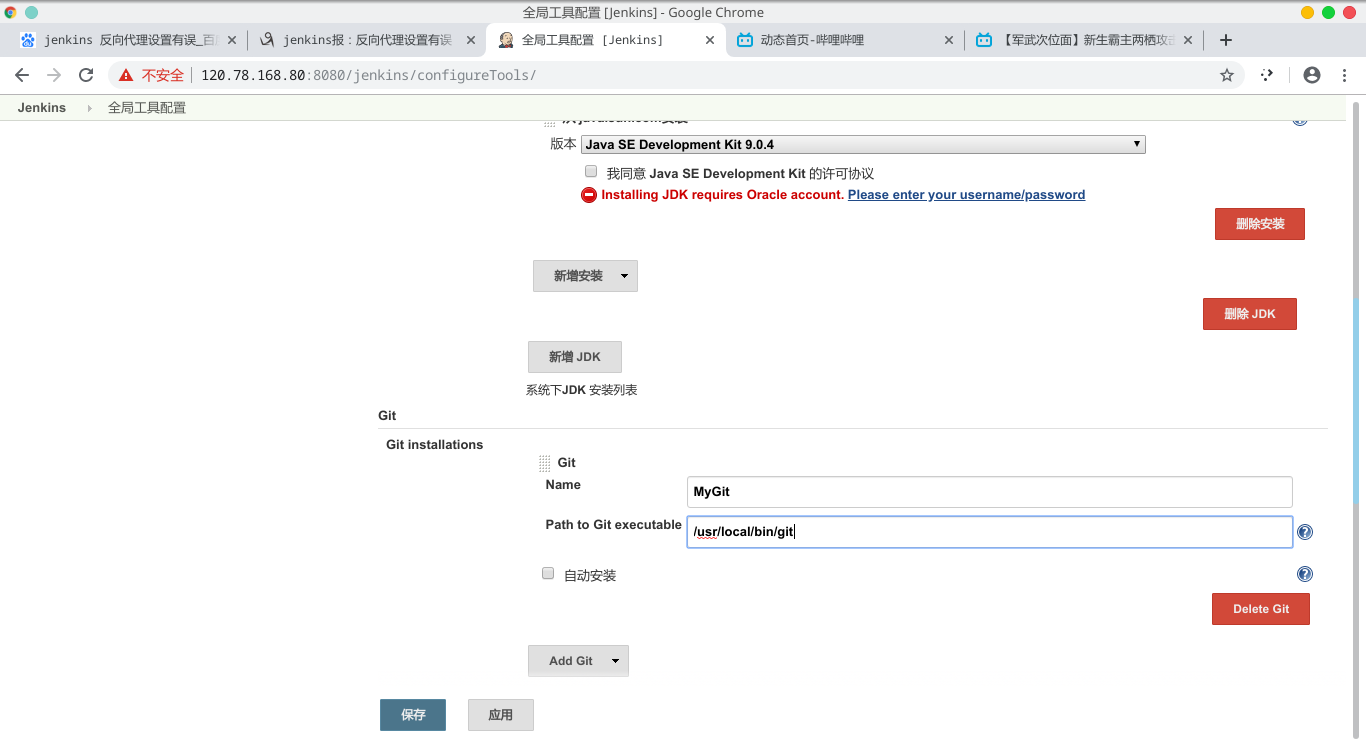This screenshot has height=746, width=1366.
Task: Click the 保存 save button
Action: click(412, 715)
